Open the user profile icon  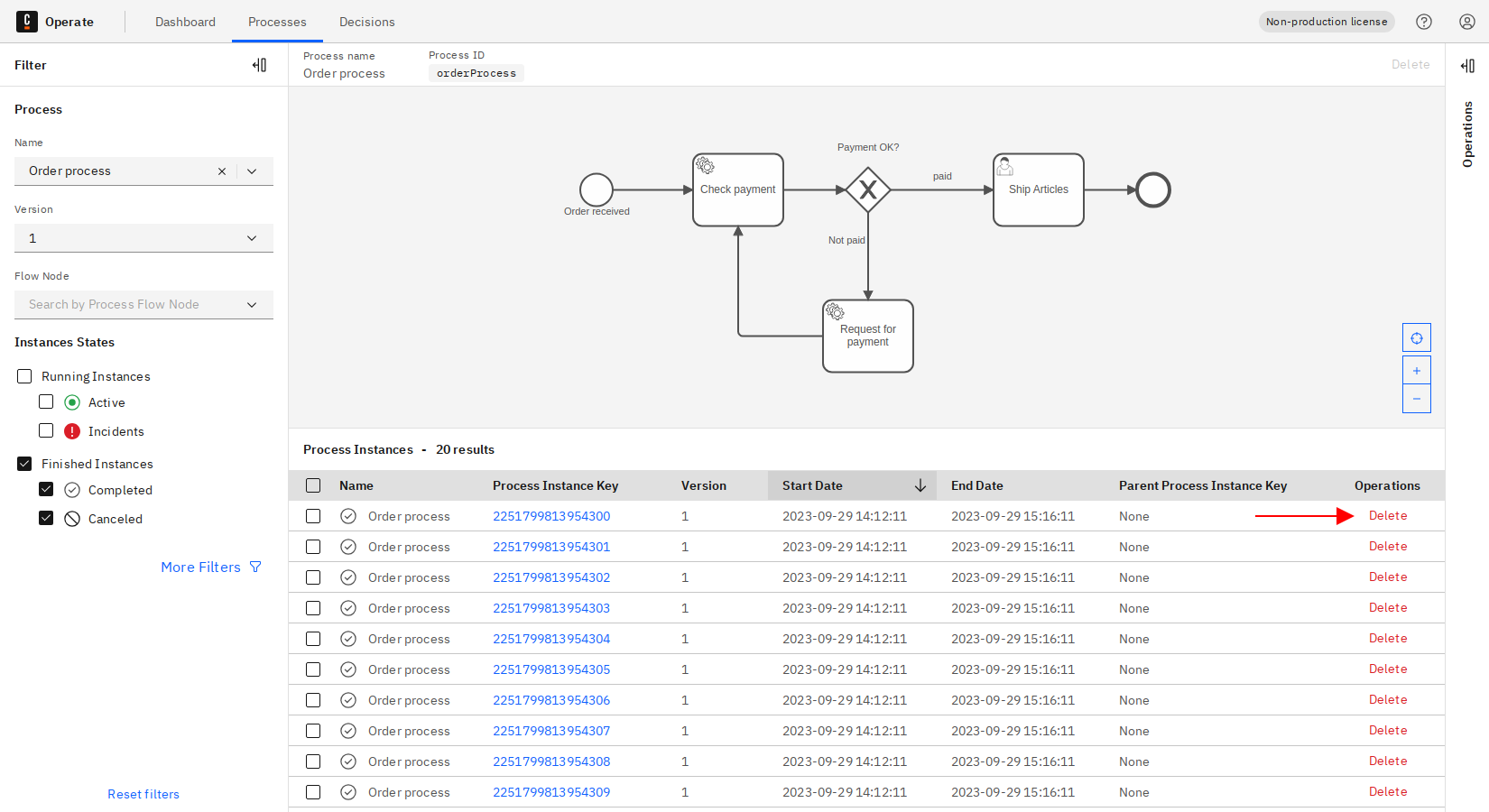1467,22
